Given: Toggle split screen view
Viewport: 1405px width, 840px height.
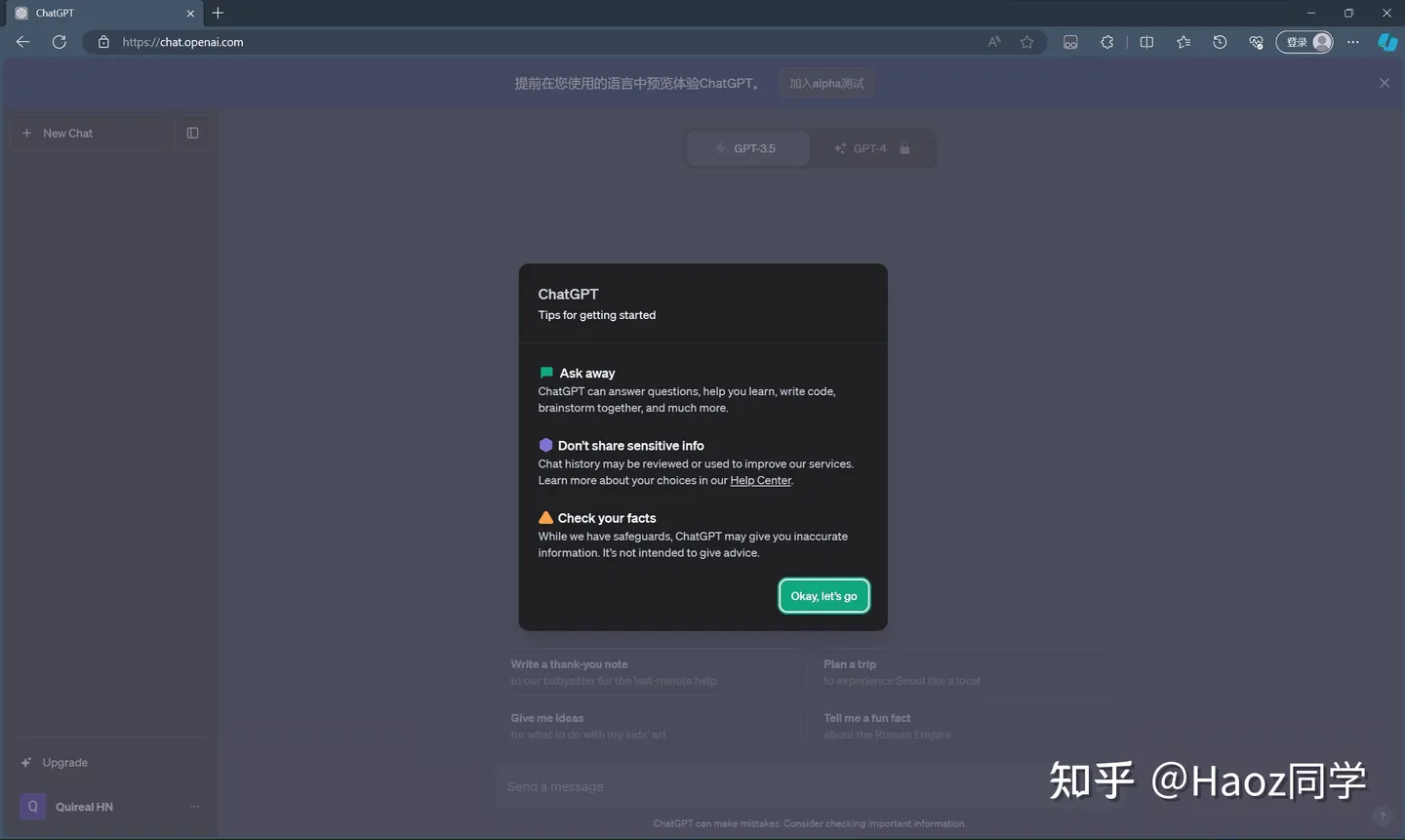Looking at the screenshot, I should coord(1146,42).
